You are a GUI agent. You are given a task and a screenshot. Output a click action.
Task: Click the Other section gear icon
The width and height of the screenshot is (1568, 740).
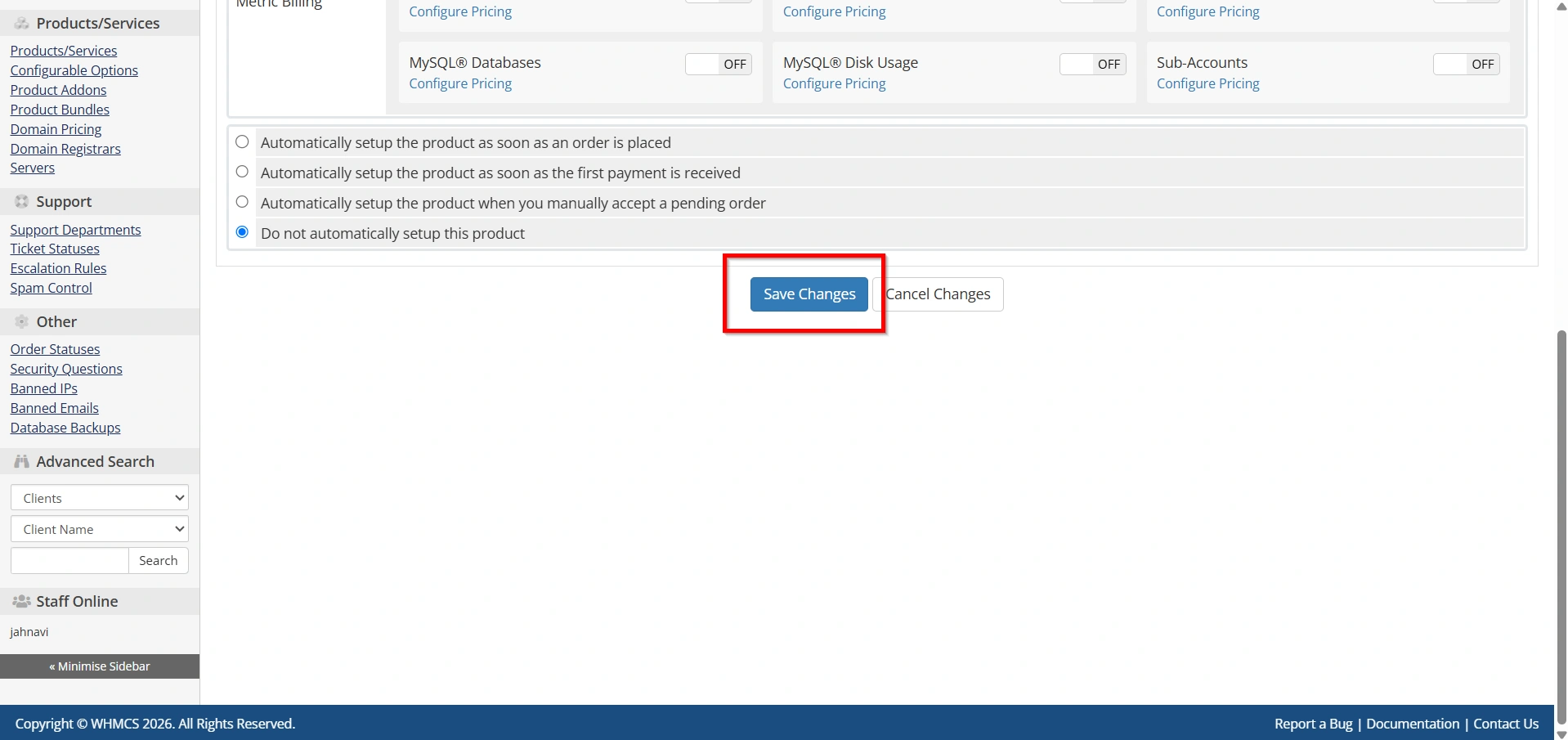click(22, 321)
